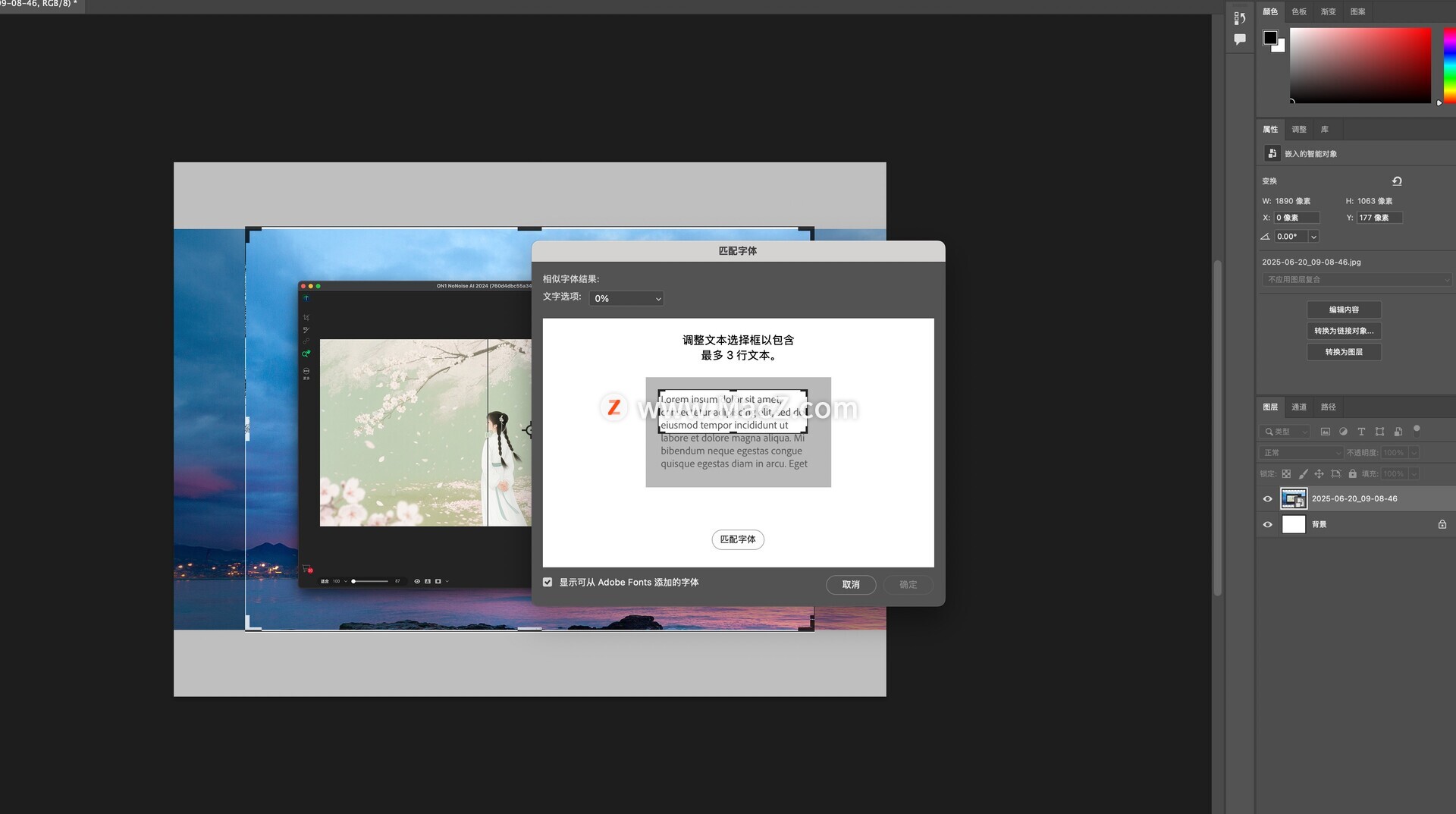Switch to the 图层 tab
1456x814 pixels.
1270,407
